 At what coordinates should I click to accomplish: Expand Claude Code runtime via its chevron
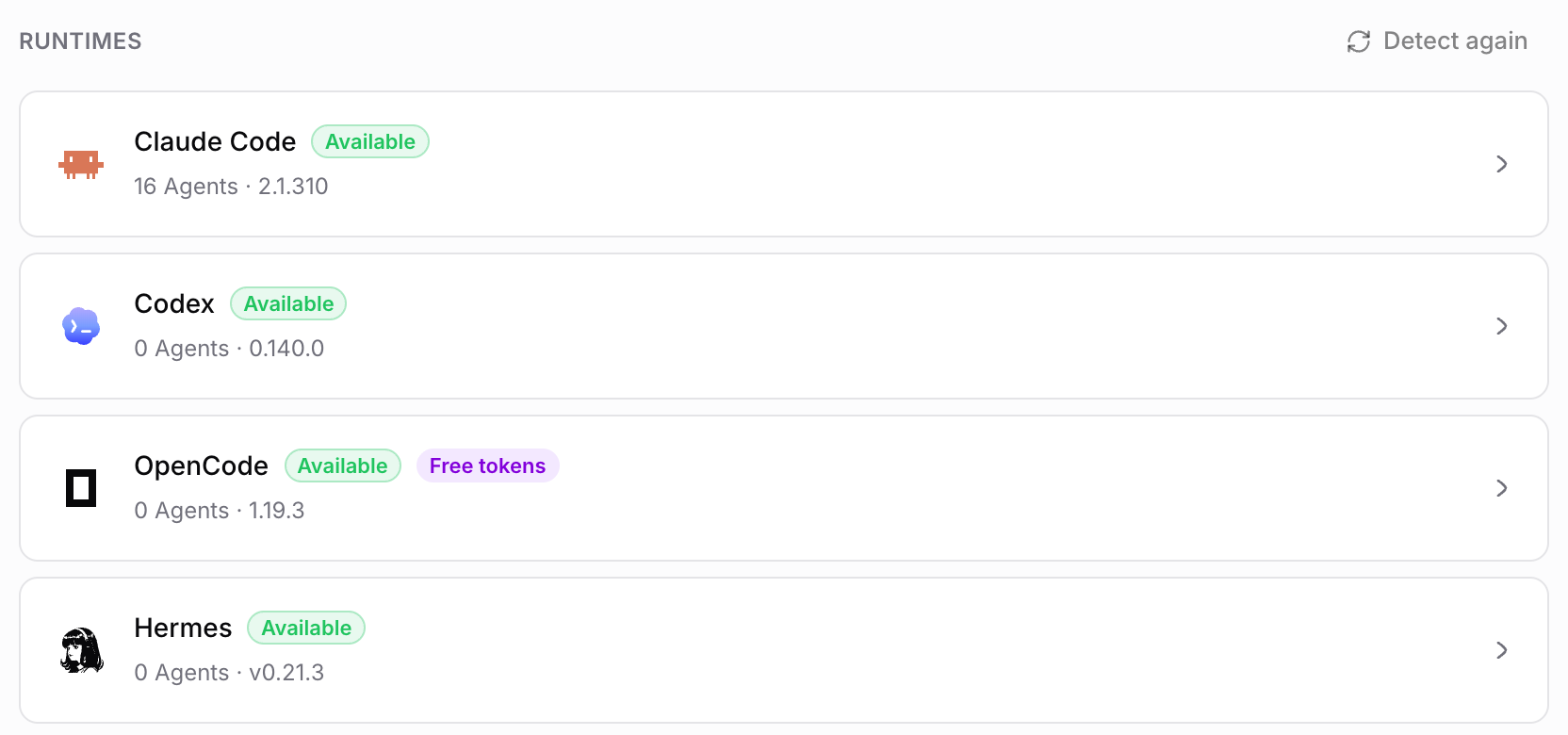1502,164
